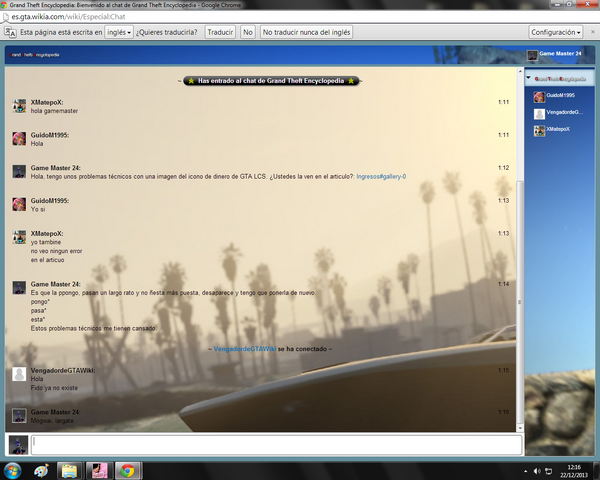Open the Windows Start menu
Screen dimensions: 600x480
click(x=12, y=471)
